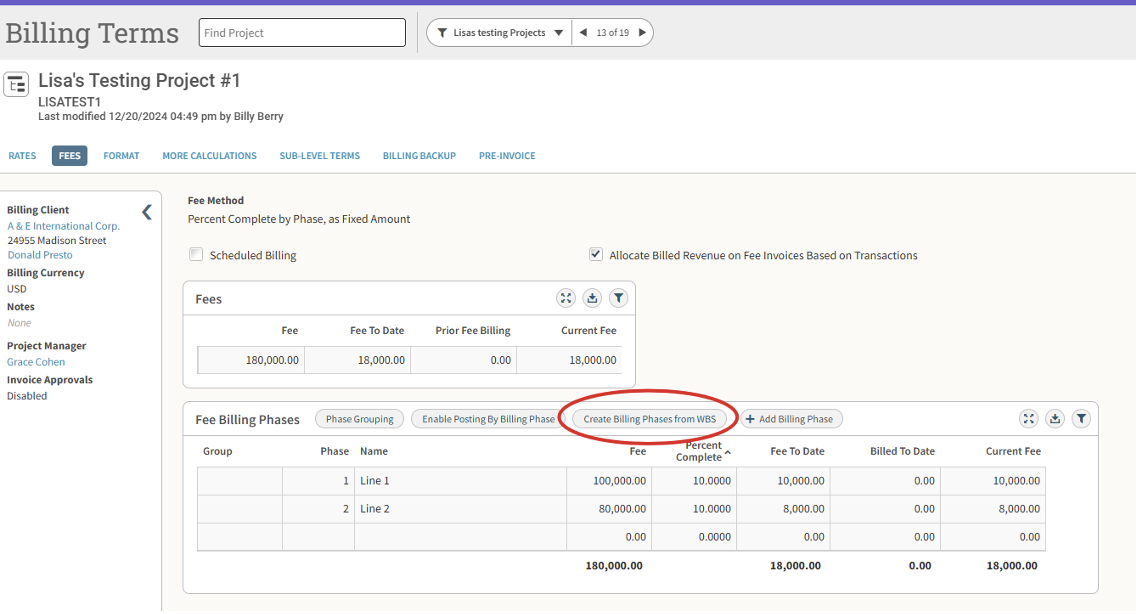Toggle Scheduled Billing checkbox
The image size is (1136, 614).
[x=196, y=254]
